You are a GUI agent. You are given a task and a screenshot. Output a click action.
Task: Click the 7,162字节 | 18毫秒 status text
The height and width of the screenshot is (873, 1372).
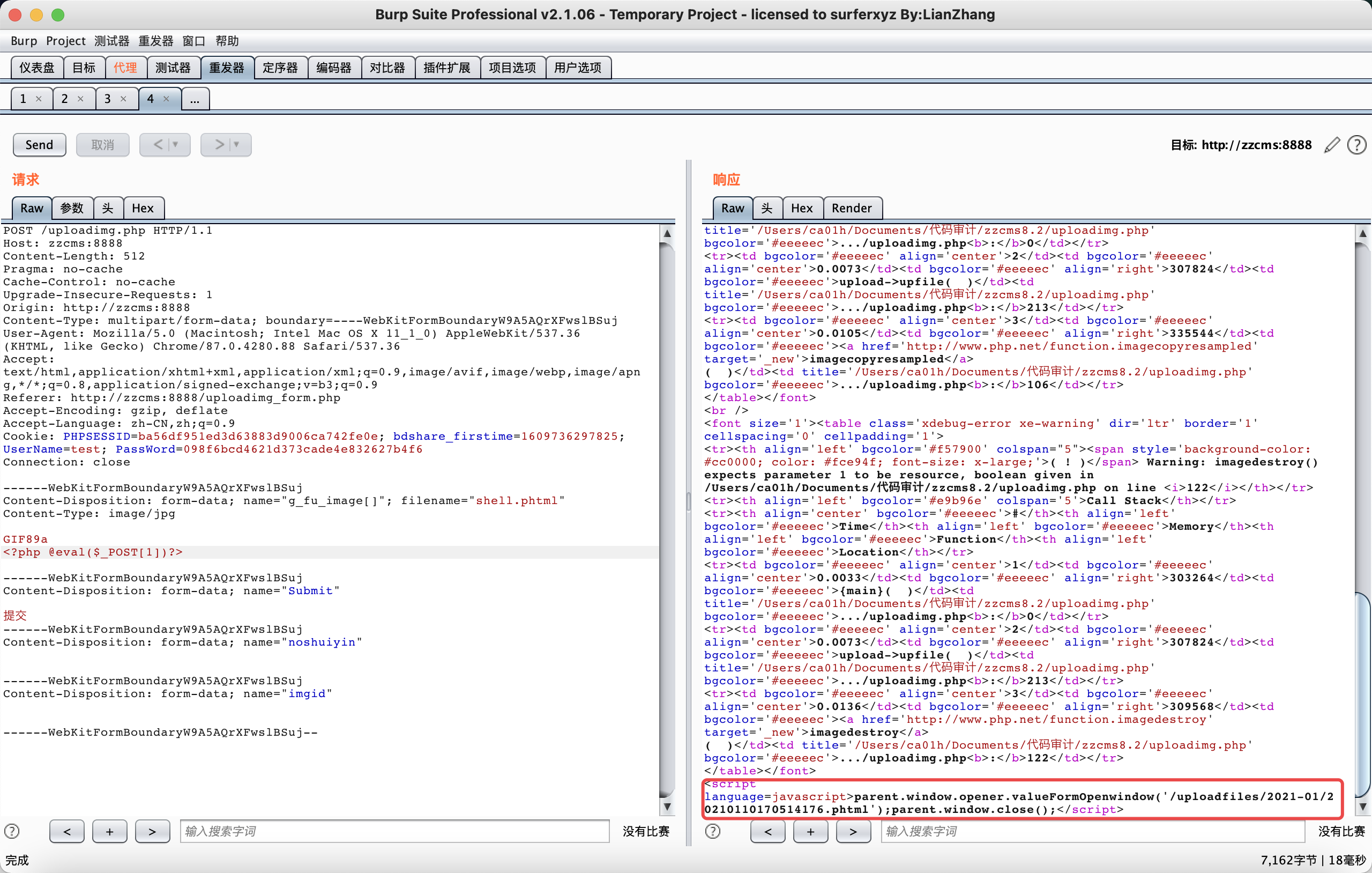(1313, 860)
